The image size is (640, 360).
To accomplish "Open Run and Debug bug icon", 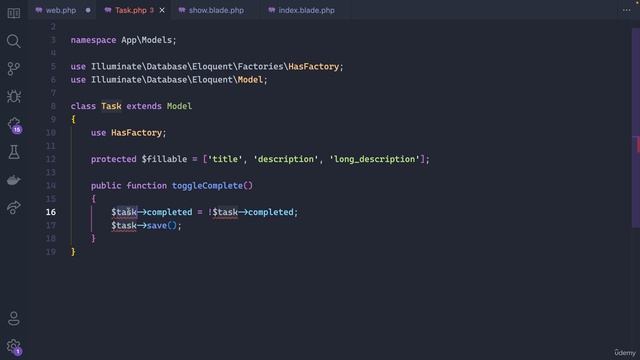I will click(13, 96).
